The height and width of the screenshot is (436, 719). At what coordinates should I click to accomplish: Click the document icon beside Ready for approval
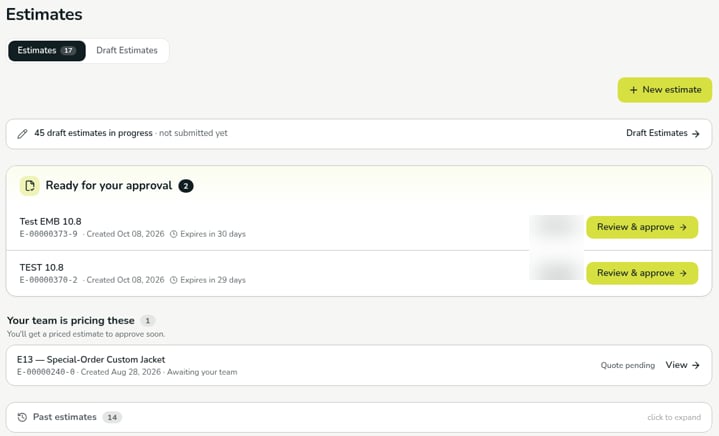pos(30,186)
